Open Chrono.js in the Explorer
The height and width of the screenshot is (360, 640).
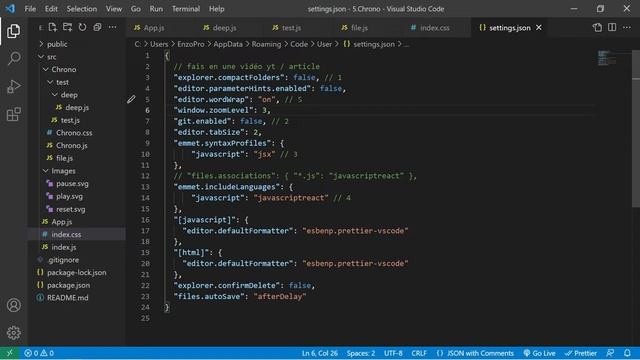pyautogui.click(x=77, y=145)
